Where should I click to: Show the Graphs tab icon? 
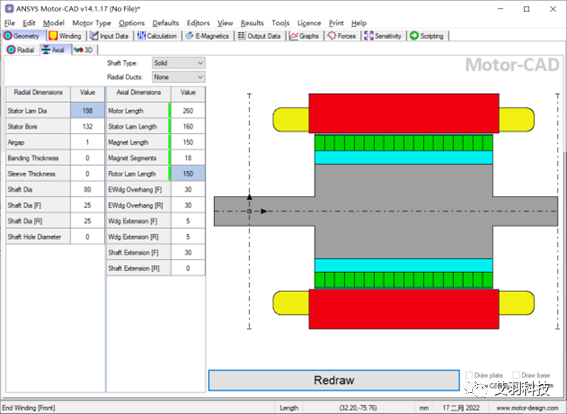coord(294,36)
